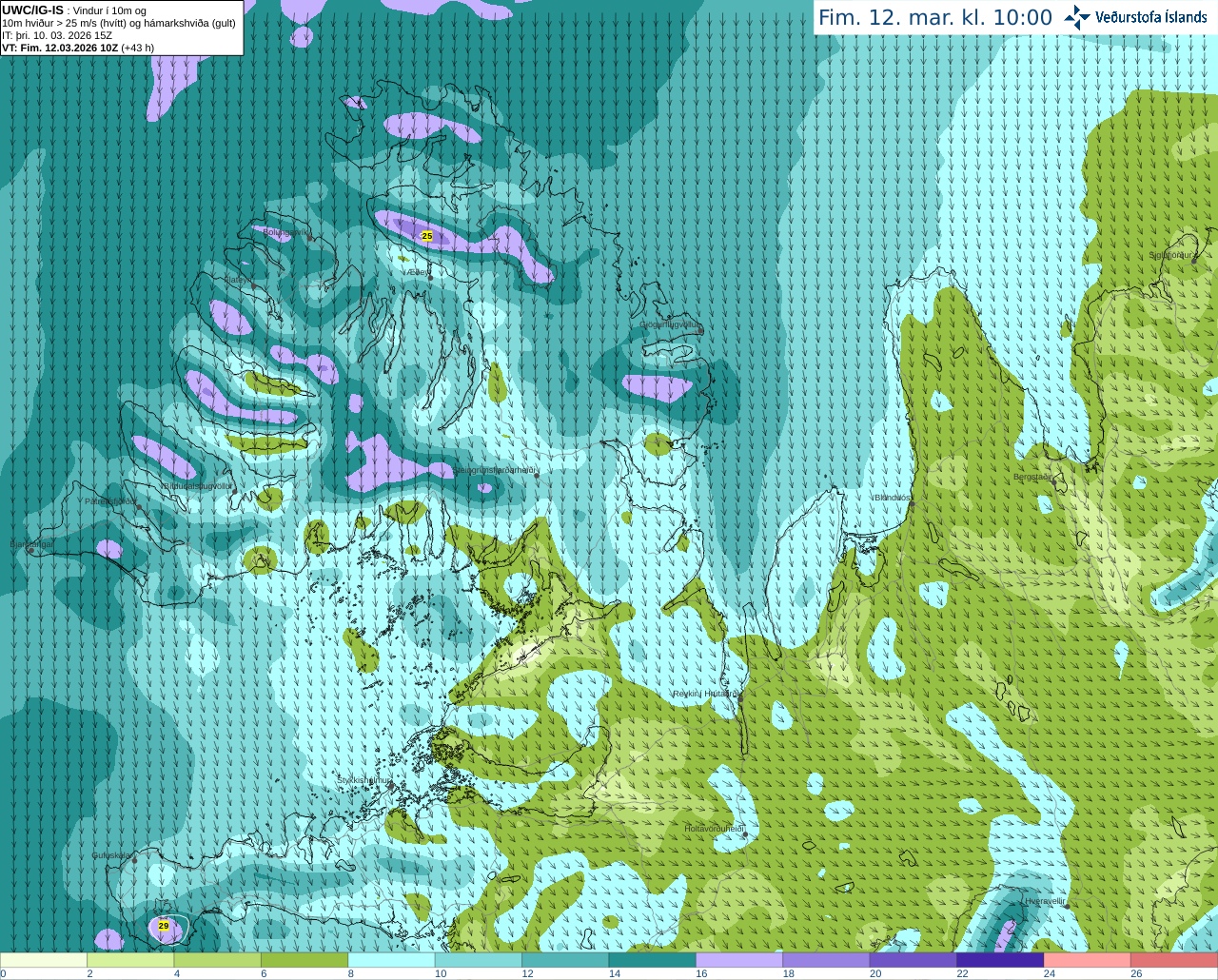The height and width of the screenshot is (980, 1218).
Task: Select the 8–10 m/s light cyan legend color
Action: point(391,960)
